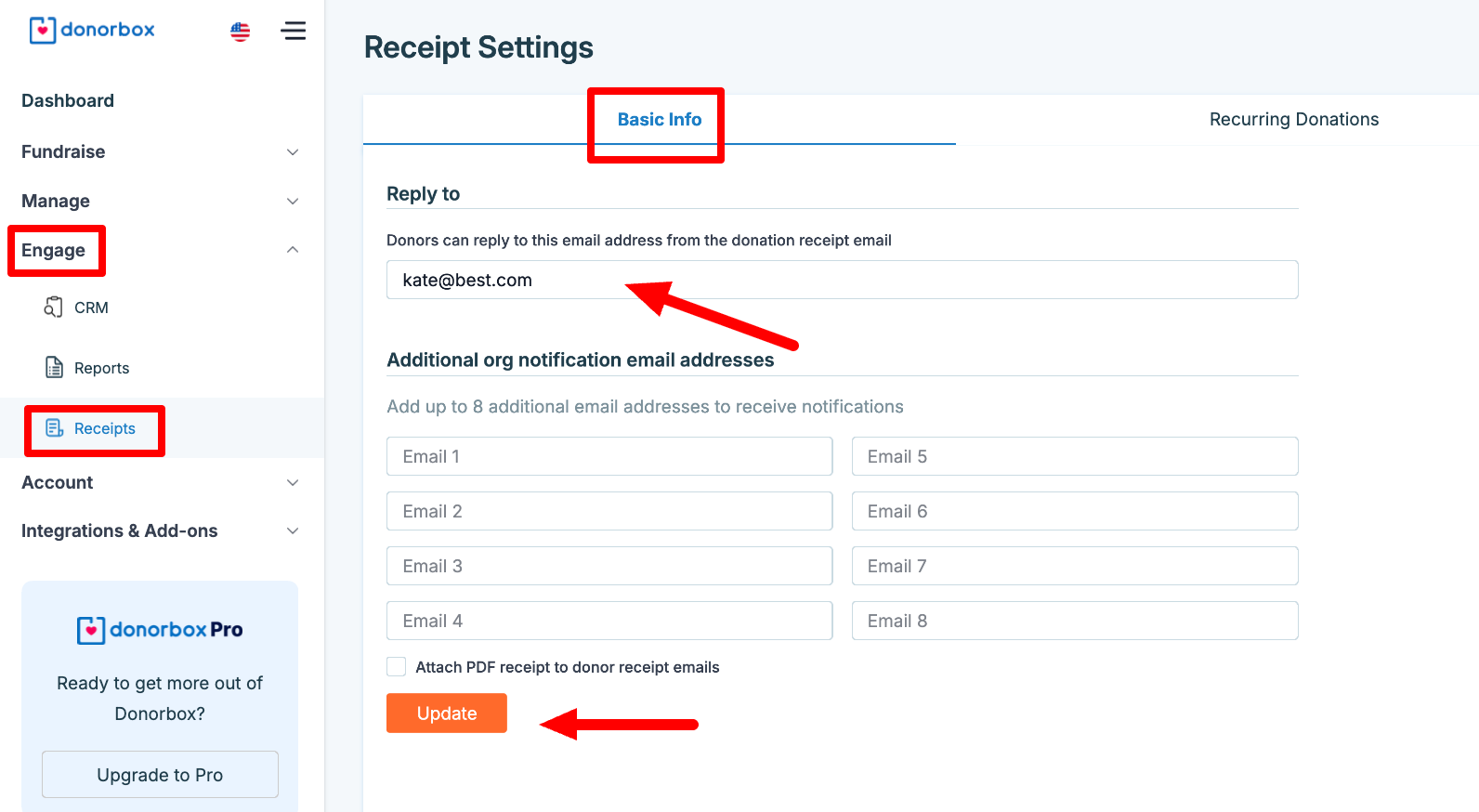The image size is (1479, 812).
Task: Collapse the Engage section chevron
Action: click(x=293, y=250)
